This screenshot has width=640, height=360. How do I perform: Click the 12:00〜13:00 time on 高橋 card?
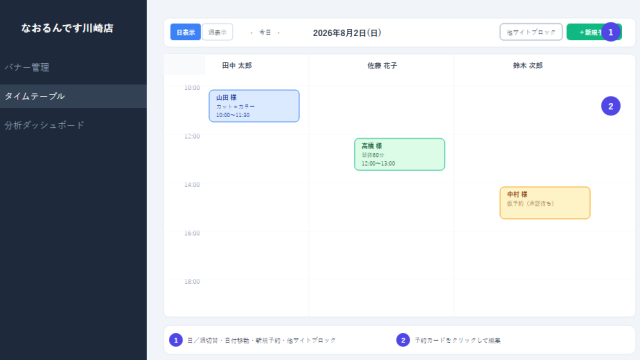point(378,164)
